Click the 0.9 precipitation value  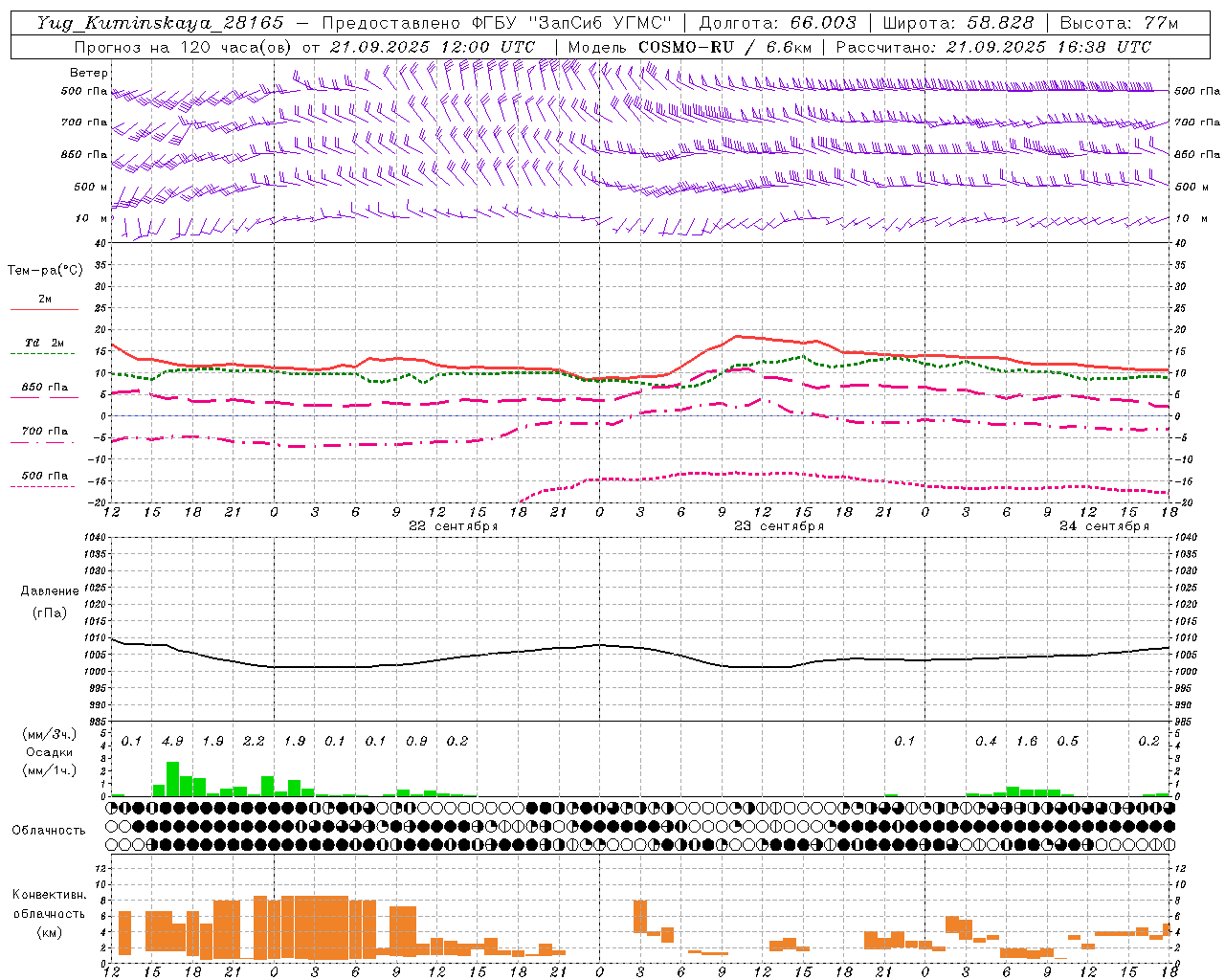[x=416, y=742]
